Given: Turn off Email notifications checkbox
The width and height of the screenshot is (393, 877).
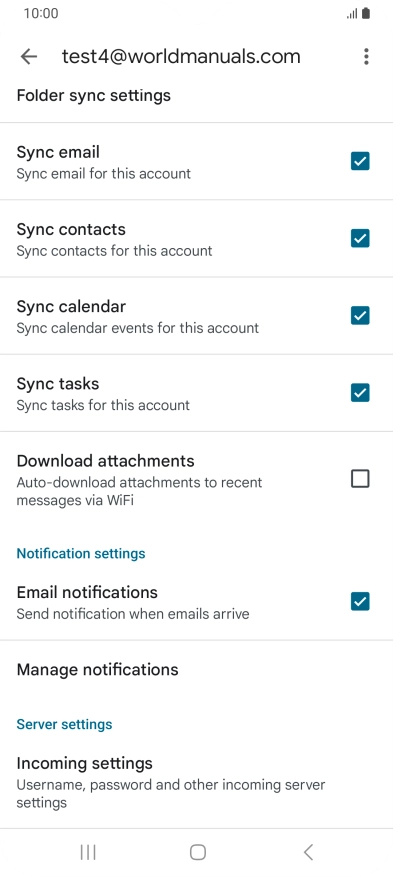Looking at the screenshot, I should pyautogui.click(x=360, y=601).
